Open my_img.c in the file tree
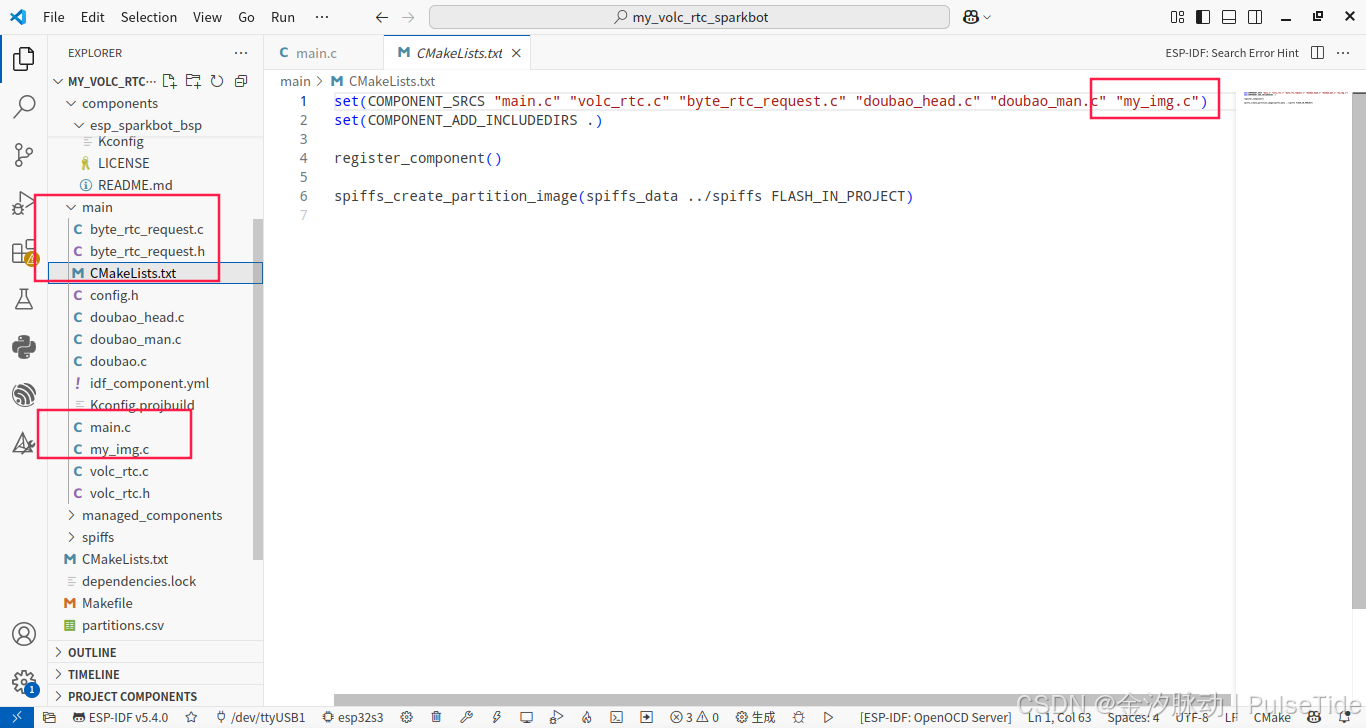Screen dimensions: 1366x728 119,449
